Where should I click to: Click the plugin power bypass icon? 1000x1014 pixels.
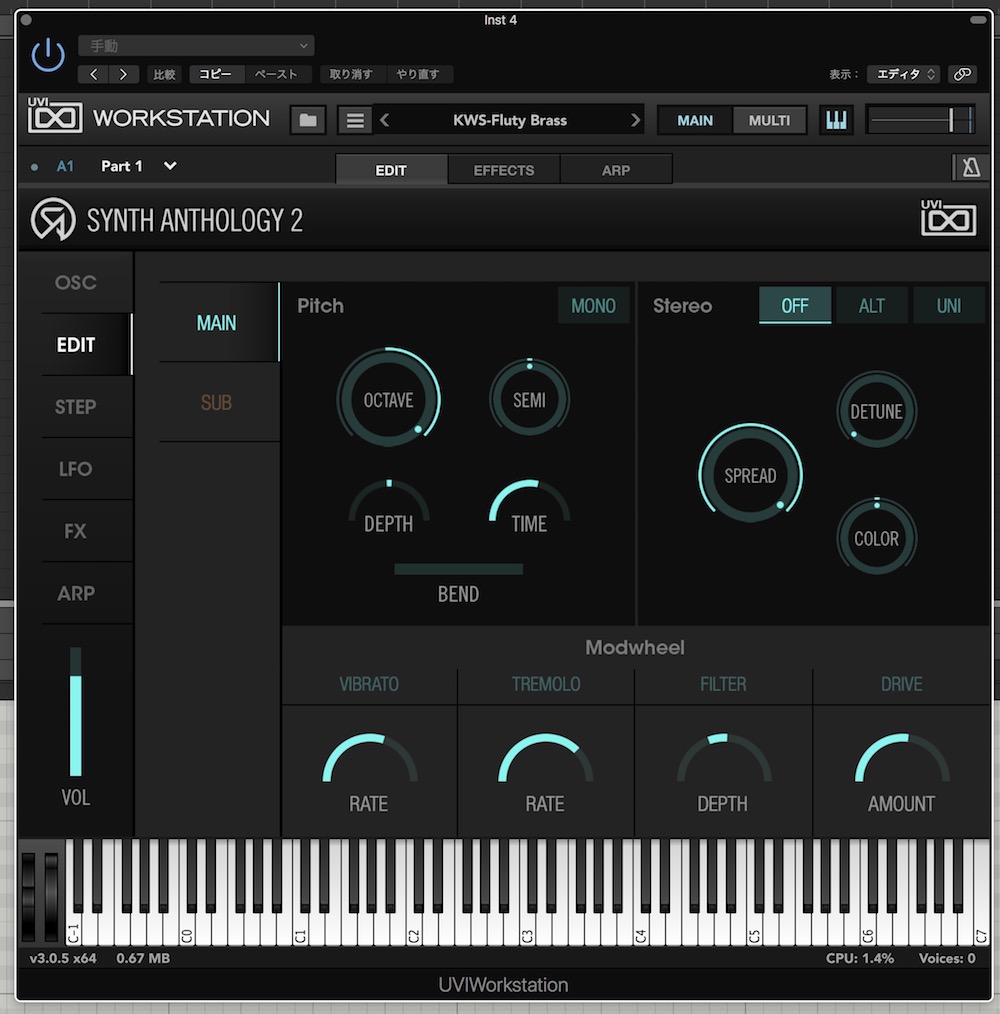[48, 56]
